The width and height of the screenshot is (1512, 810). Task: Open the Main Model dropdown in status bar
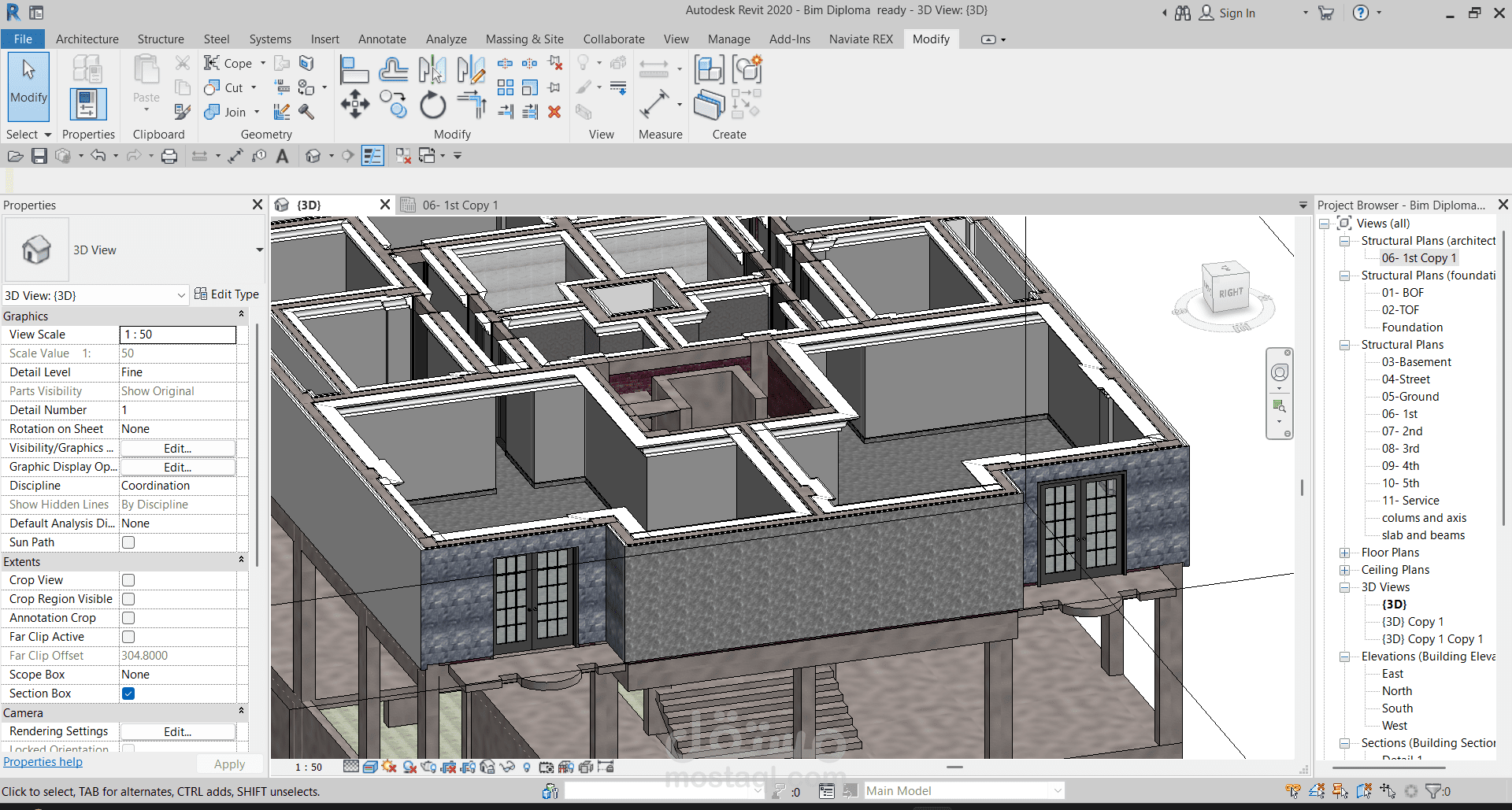click(1058, 790)
